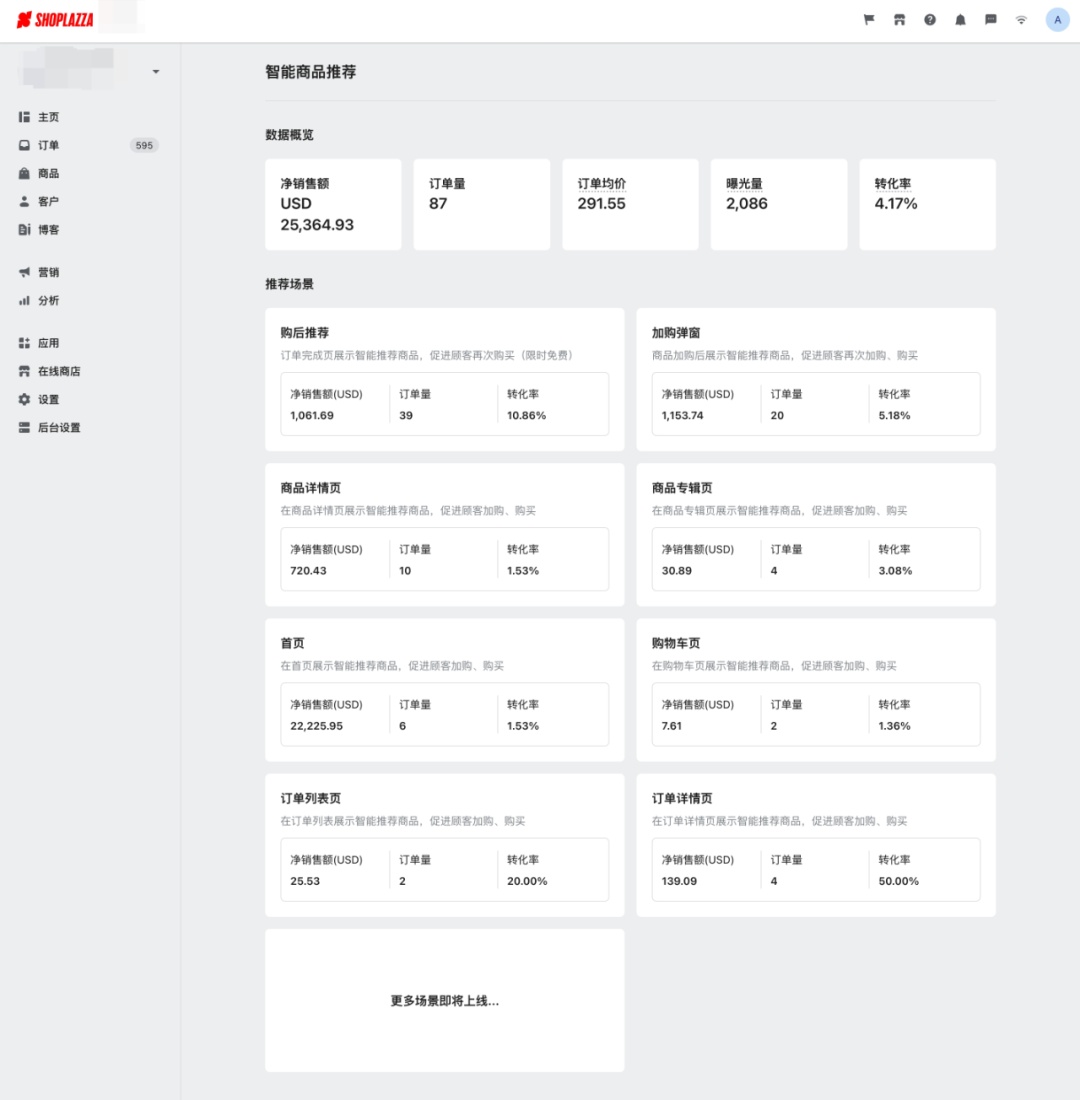Click 22,225.95 in 首页 card
The height and width of the screenshot is (1100, 1080).
tap(316, 726)
